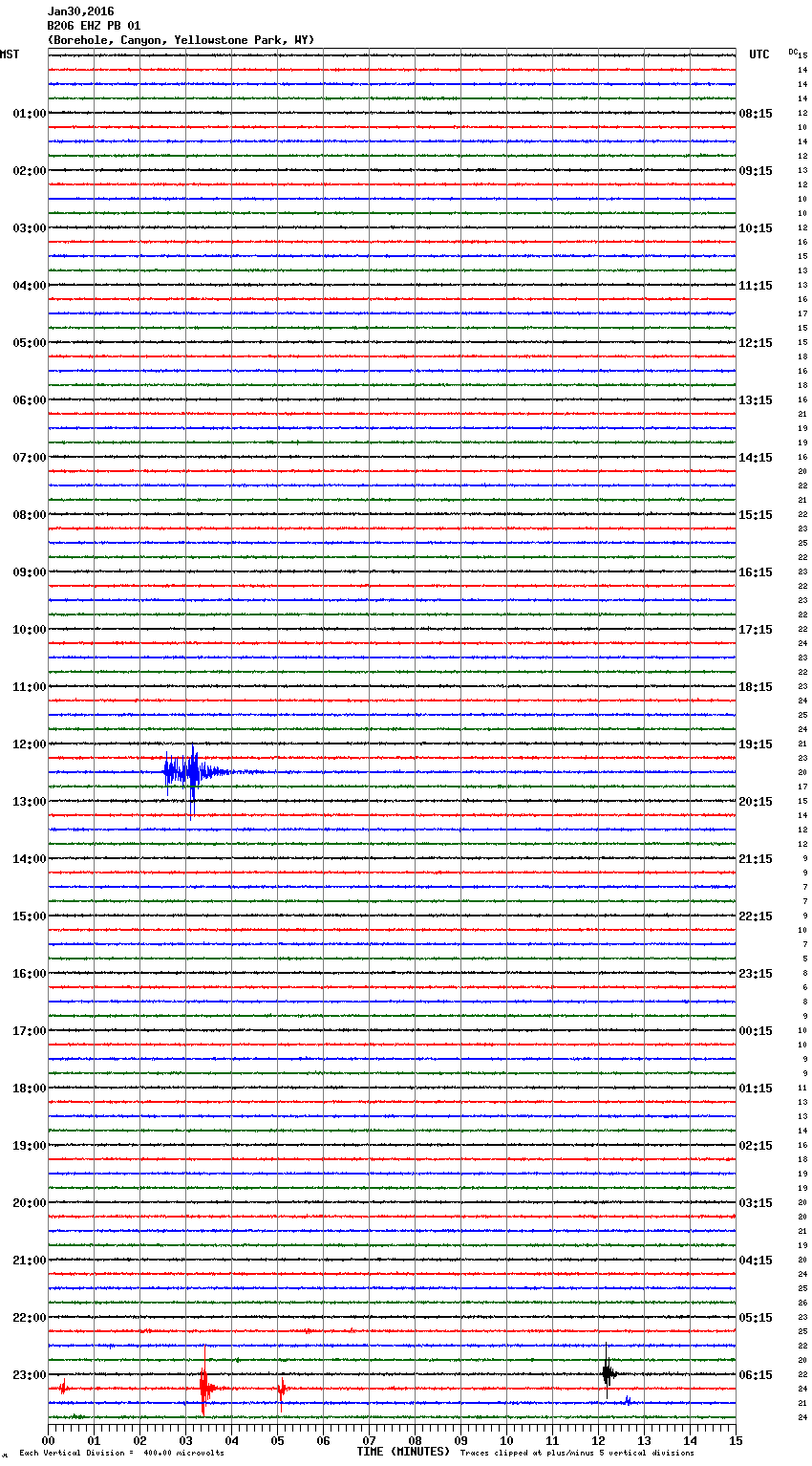This screenshot has width=812, height=1466.
Task: Select the 18:00 MST time label
Action: pos(29,1089)
